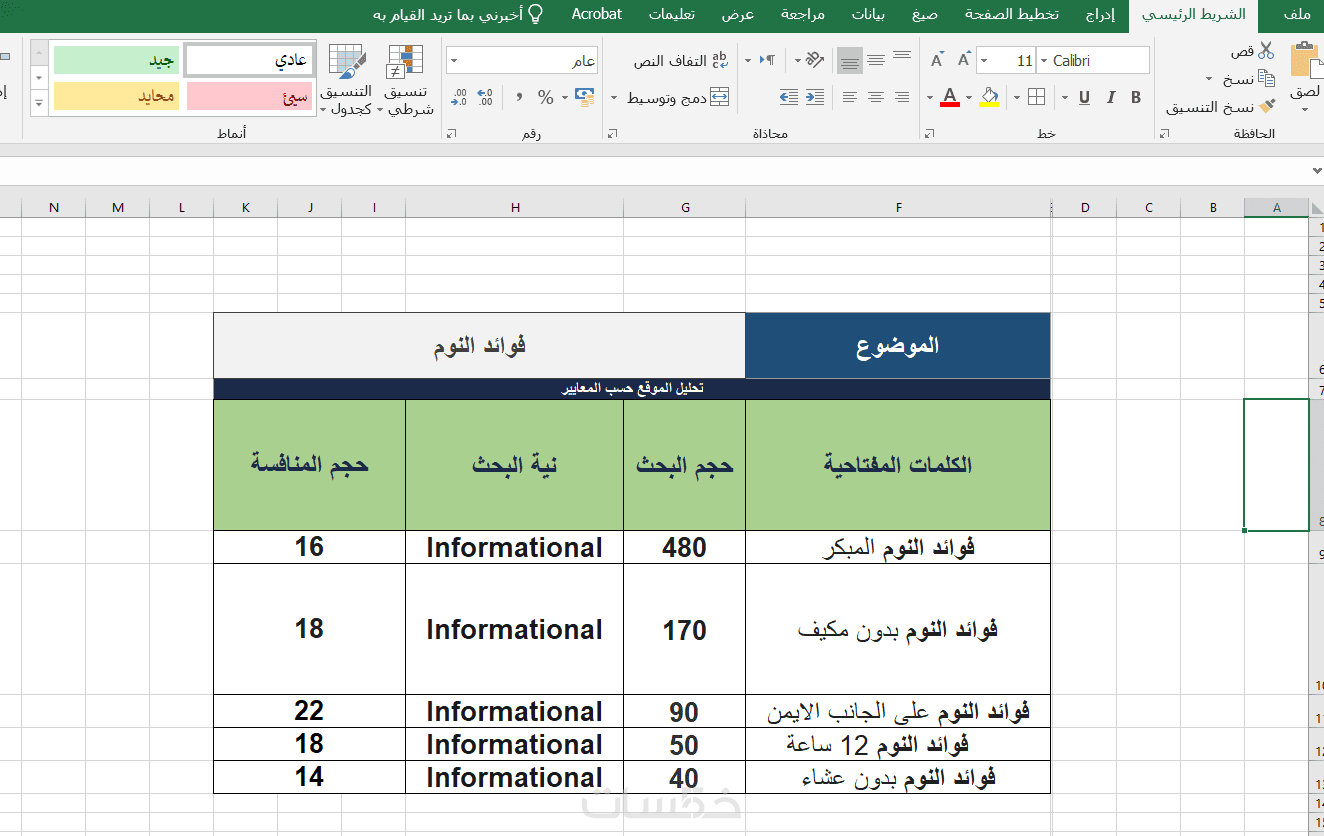Toggle Underline formatting
Screen dimensions: 1324x836
[x=1085, y=97]
